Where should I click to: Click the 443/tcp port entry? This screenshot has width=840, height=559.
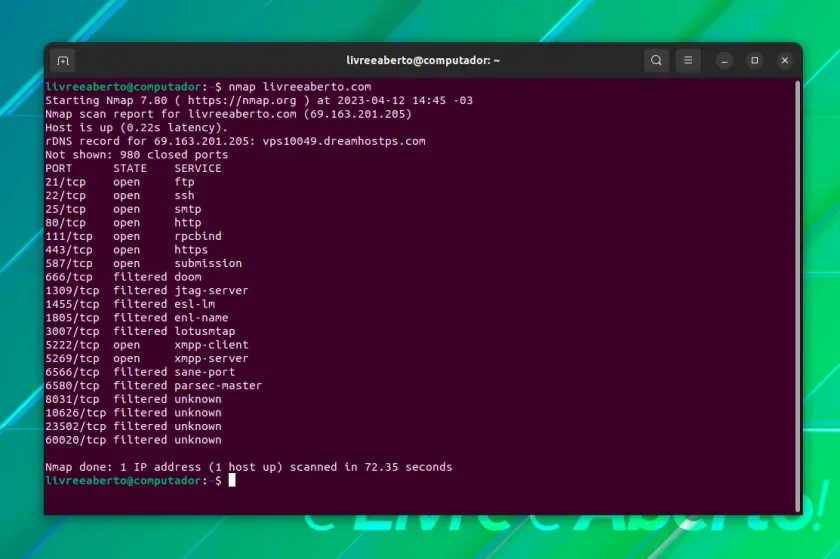[69, 250]
